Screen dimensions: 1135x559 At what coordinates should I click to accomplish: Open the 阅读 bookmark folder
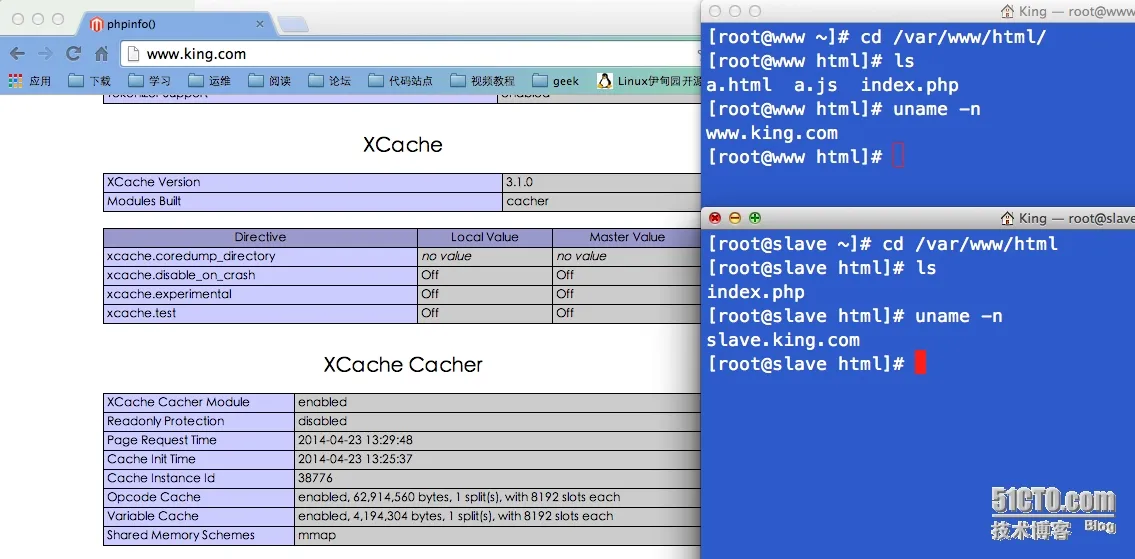pos(270,80)
